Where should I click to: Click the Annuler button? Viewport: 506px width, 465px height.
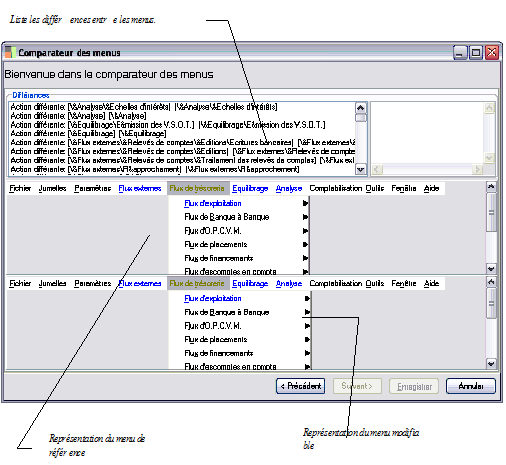click(x=471, y=386)
